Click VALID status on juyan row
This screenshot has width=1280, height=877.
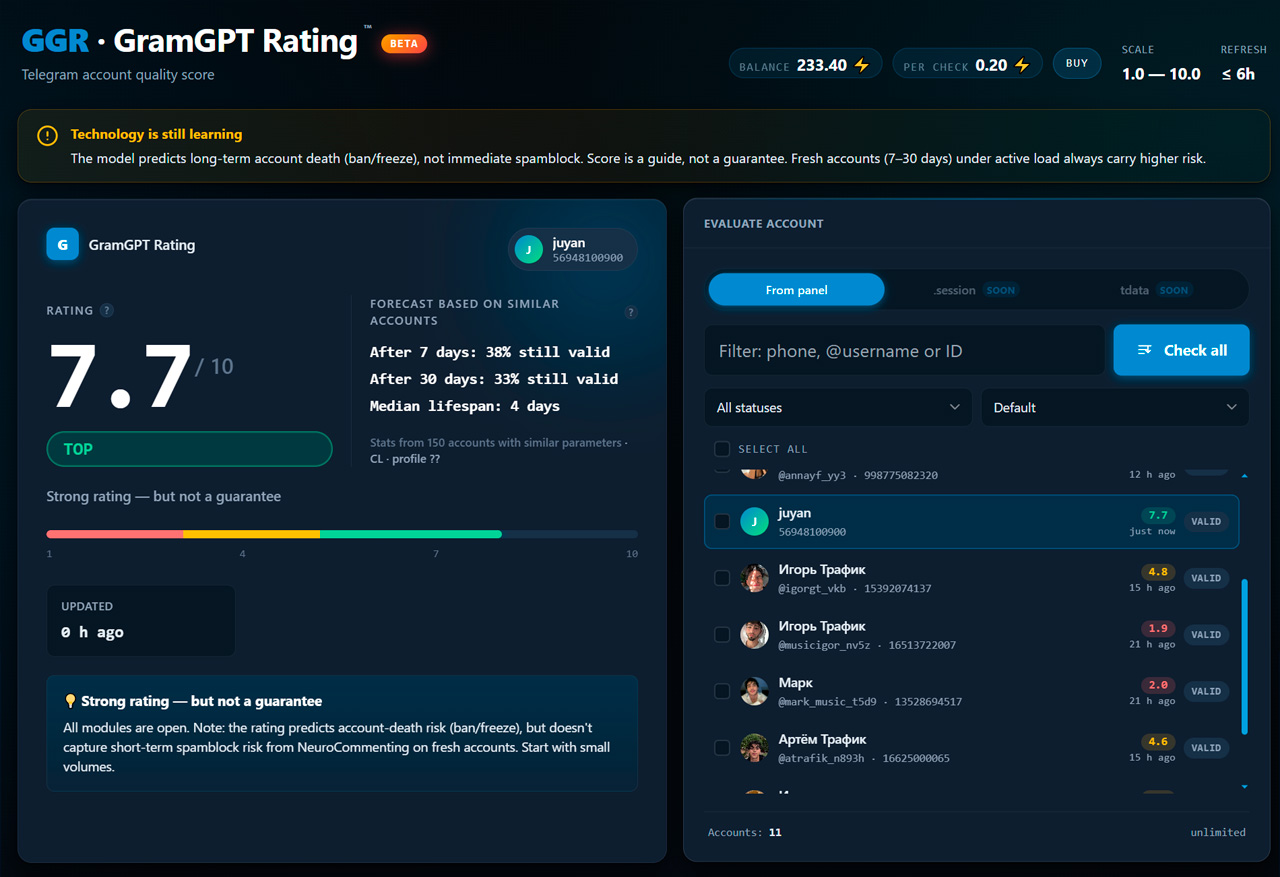coord(1206,521)
